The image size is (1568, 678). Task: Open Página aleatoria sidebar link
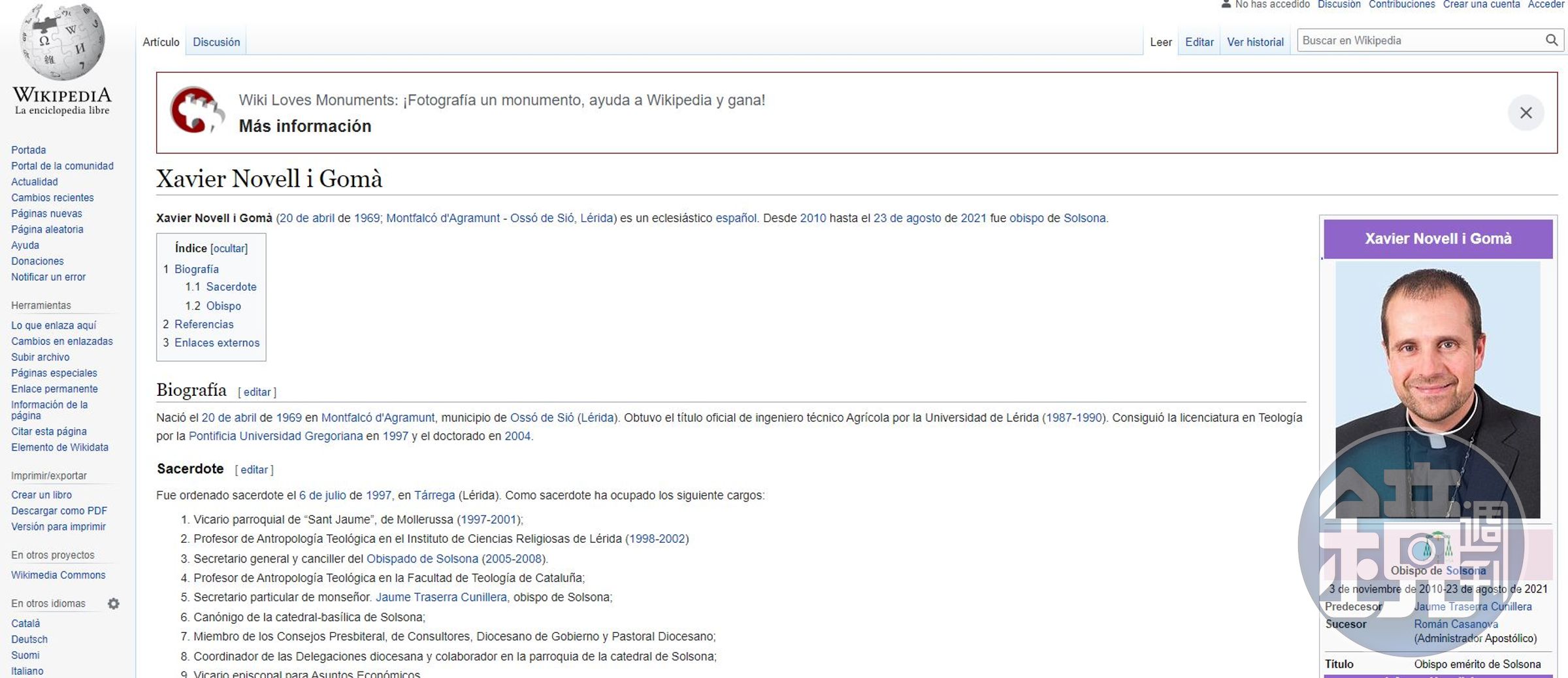(x=47, y=229)
